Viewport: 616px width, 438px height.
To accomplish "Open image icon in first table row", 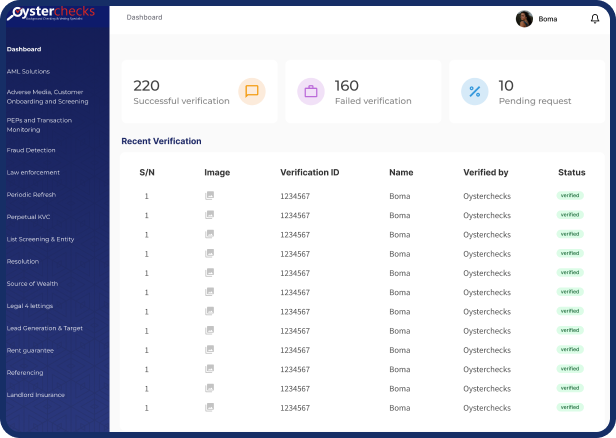I will (209, 196).
